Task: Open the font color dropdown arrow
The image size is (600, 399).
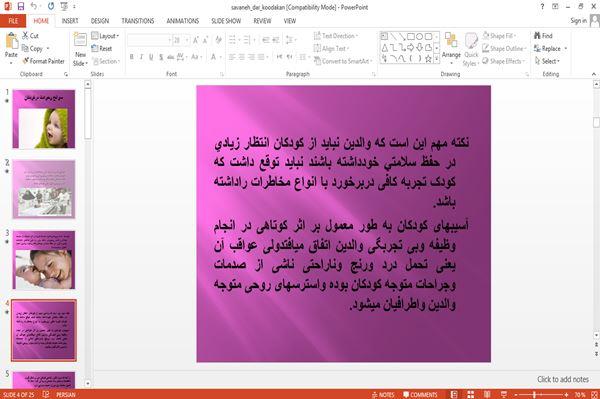Action: [220, 57]
